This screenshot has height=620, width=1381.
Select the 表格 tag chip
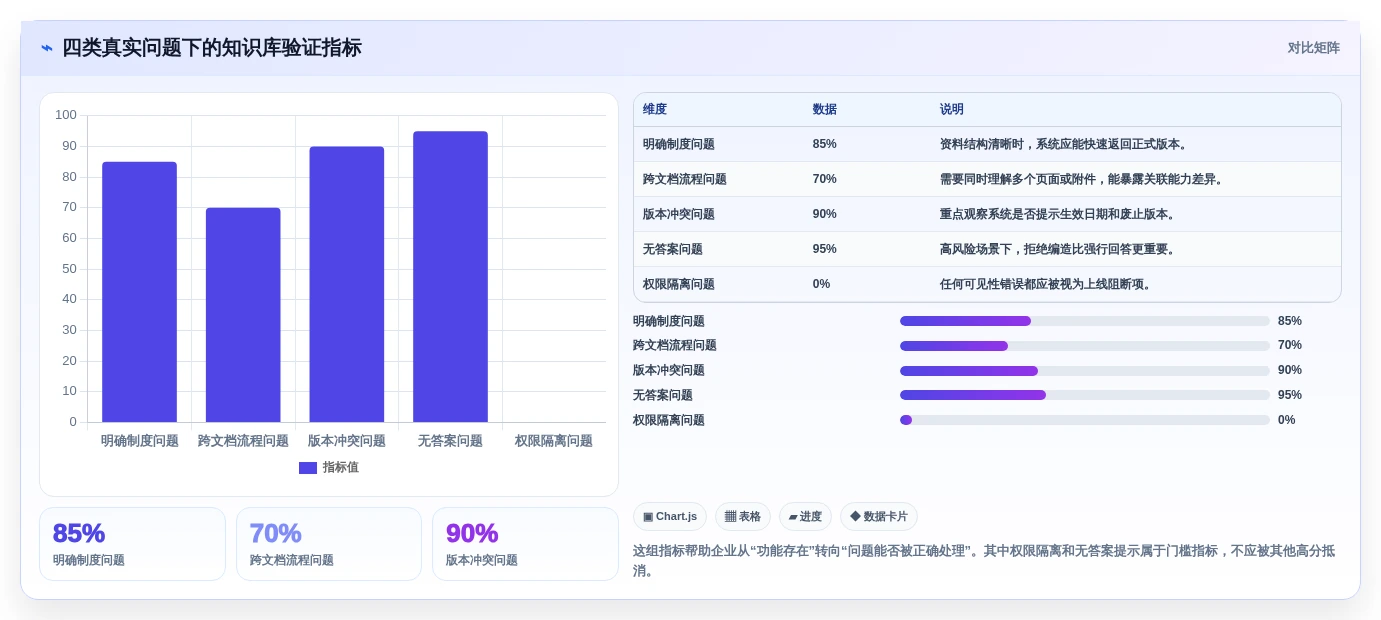click(x=743, y=517)
